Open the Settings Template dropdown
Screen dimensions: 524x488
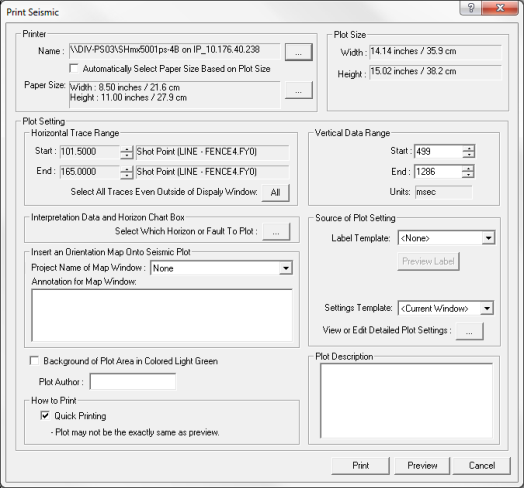pos(487,308)
